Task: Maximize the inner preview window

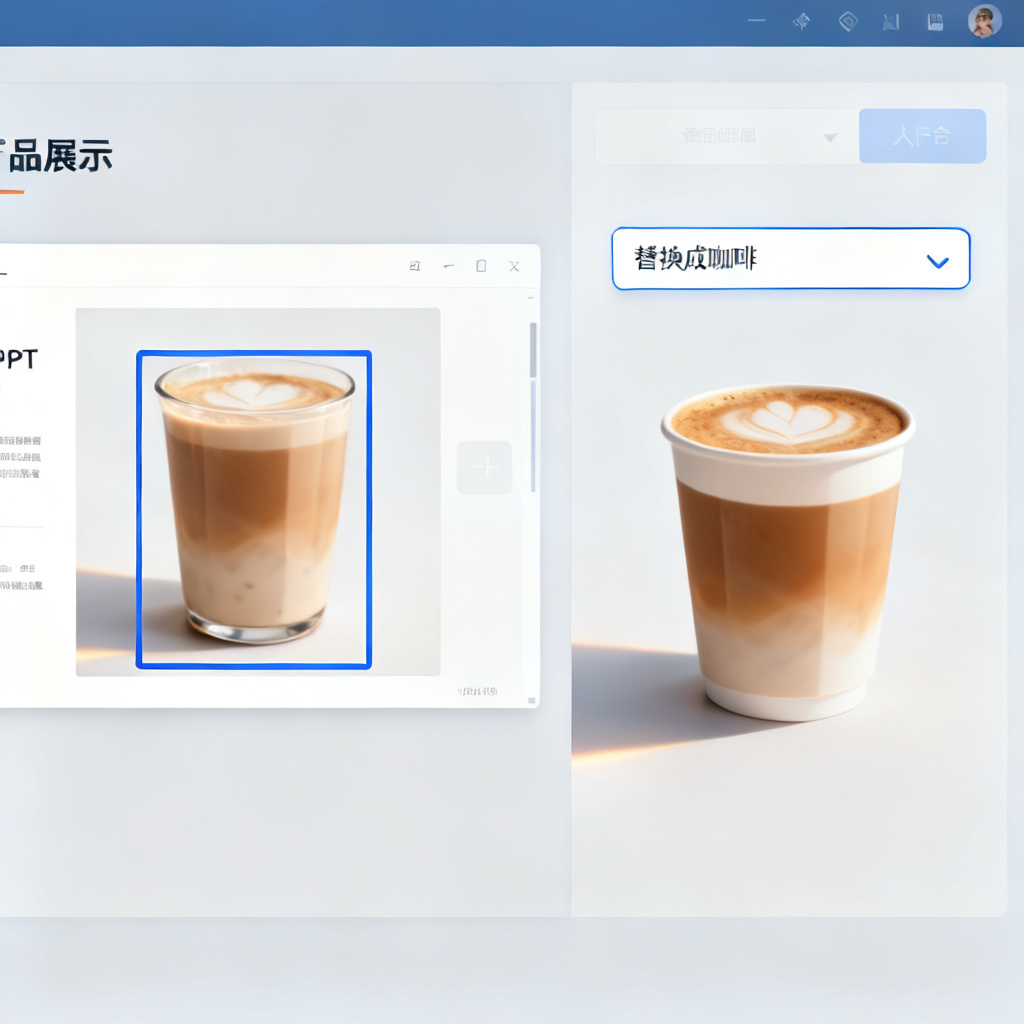Action: 481,266
